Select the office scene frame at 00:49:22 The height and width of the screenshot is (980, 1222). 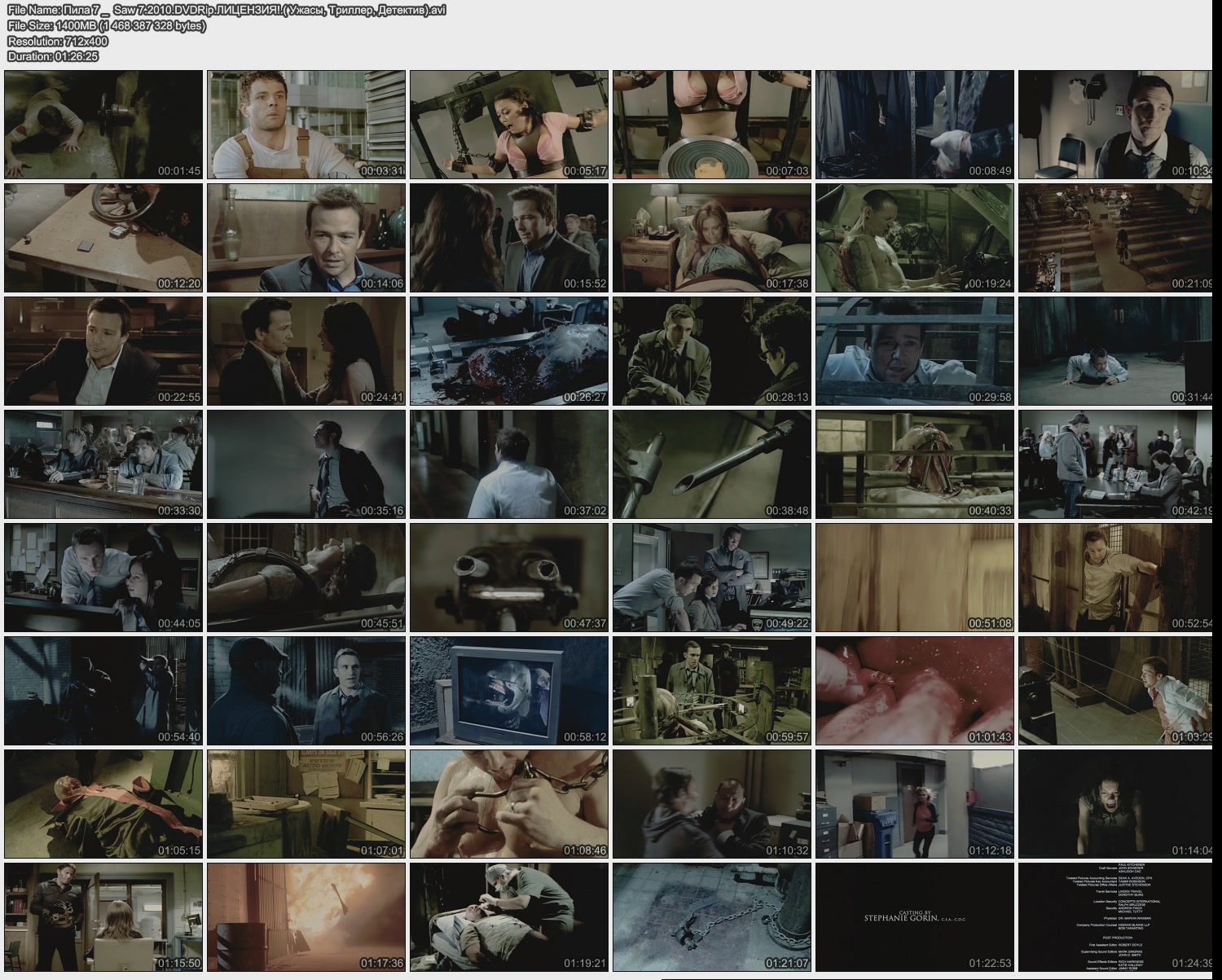coord(712,578)
